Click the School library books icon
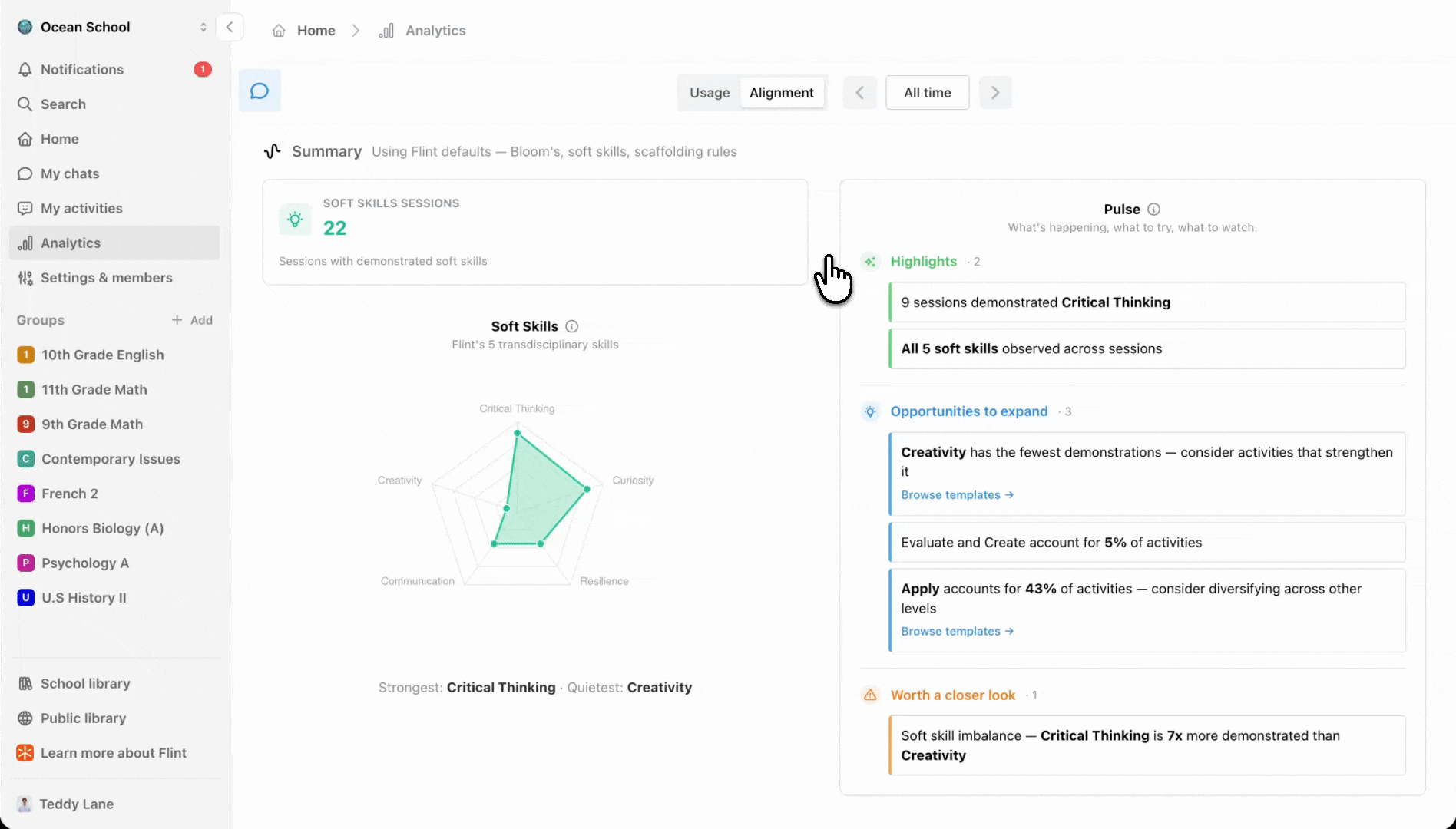This screenshot has height=829, width=1456. click(x=25, y=683)
